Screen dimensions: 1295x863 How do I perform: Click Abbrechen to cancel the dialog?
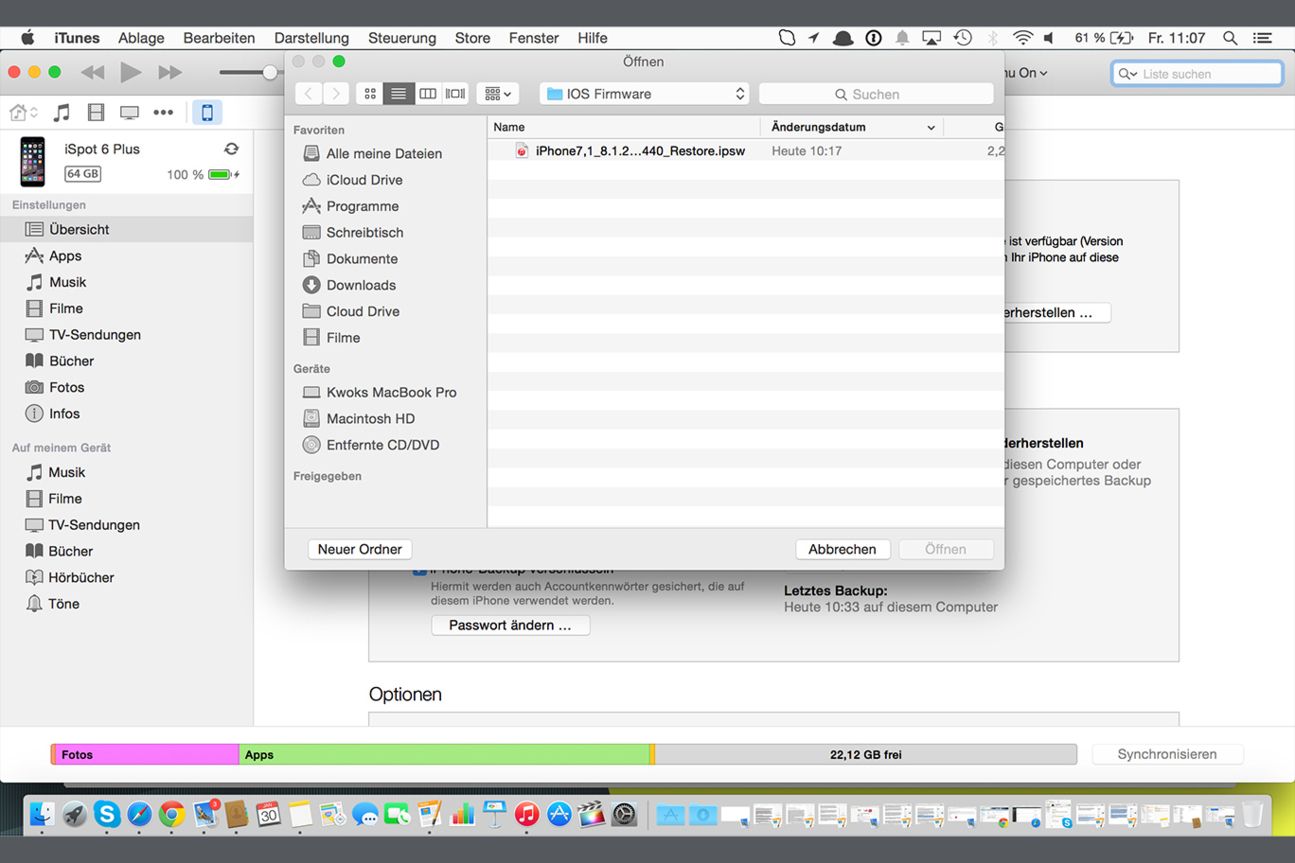(842, 549)
